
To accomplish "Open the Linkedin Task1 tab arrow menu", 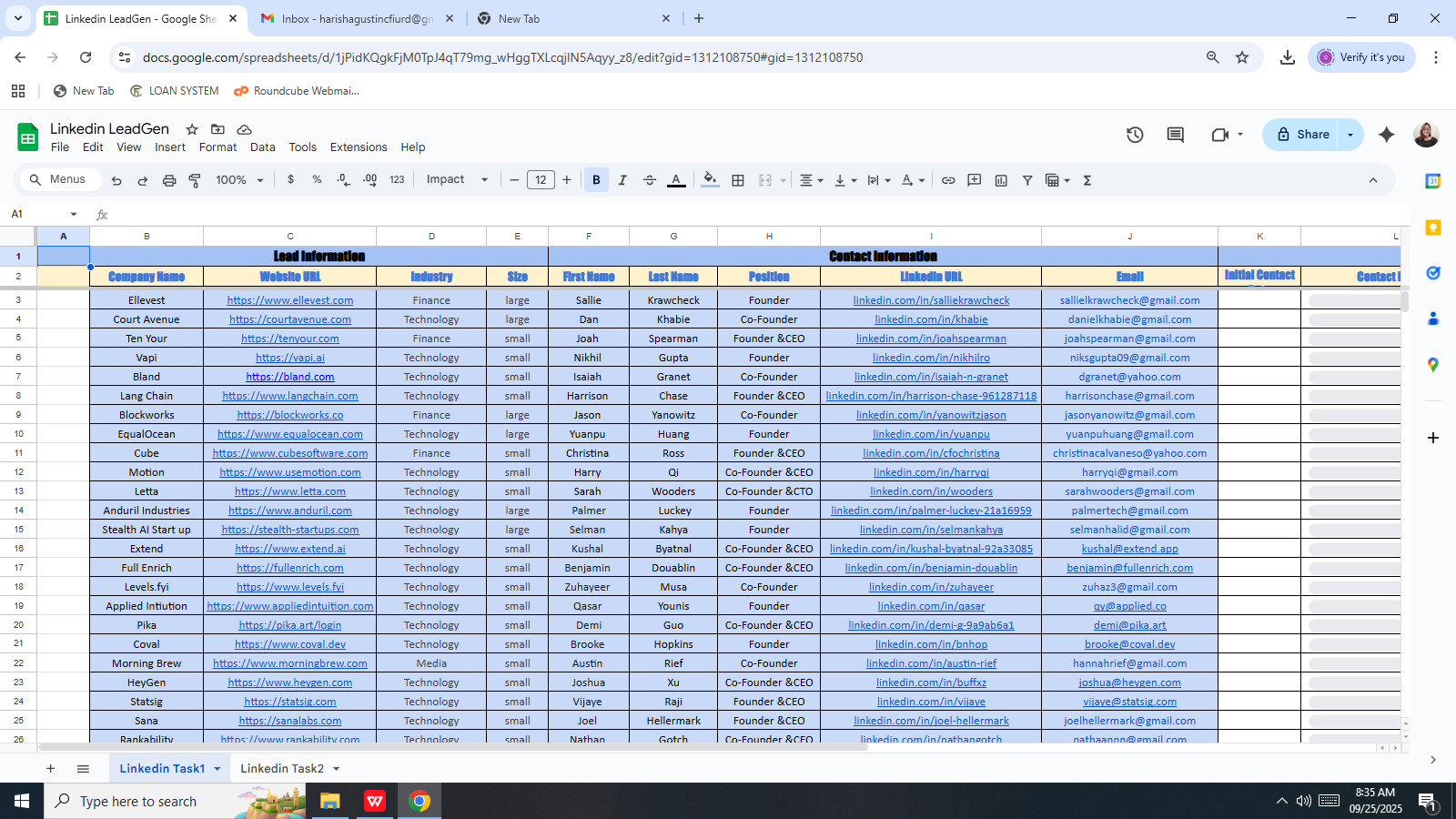I will (x=217, y=769).
